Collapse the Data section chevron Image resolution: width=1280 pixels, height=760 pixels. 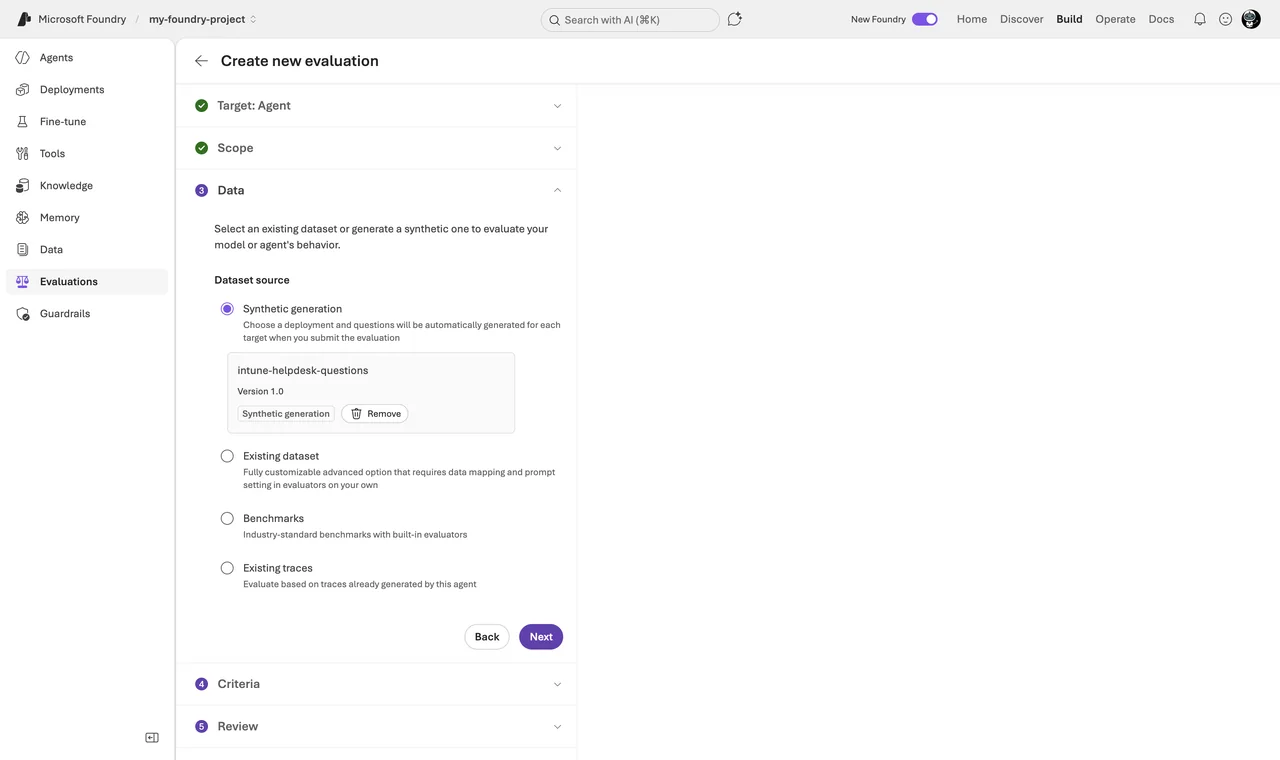pos(557,190)
